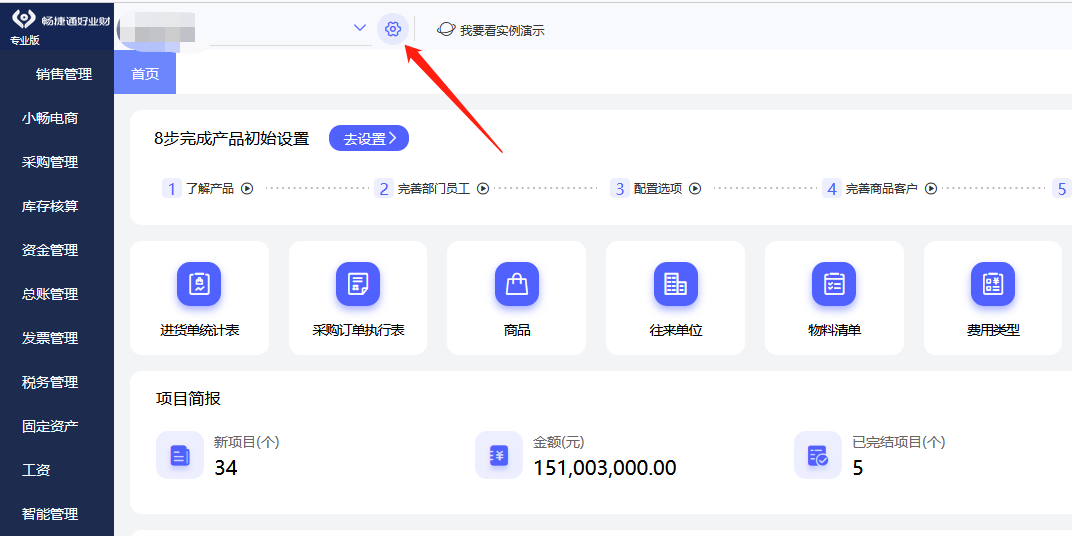The image size is (1072, 536).
Task: Open the 进货单统计表 icon
Action: (x=199, y=284)
